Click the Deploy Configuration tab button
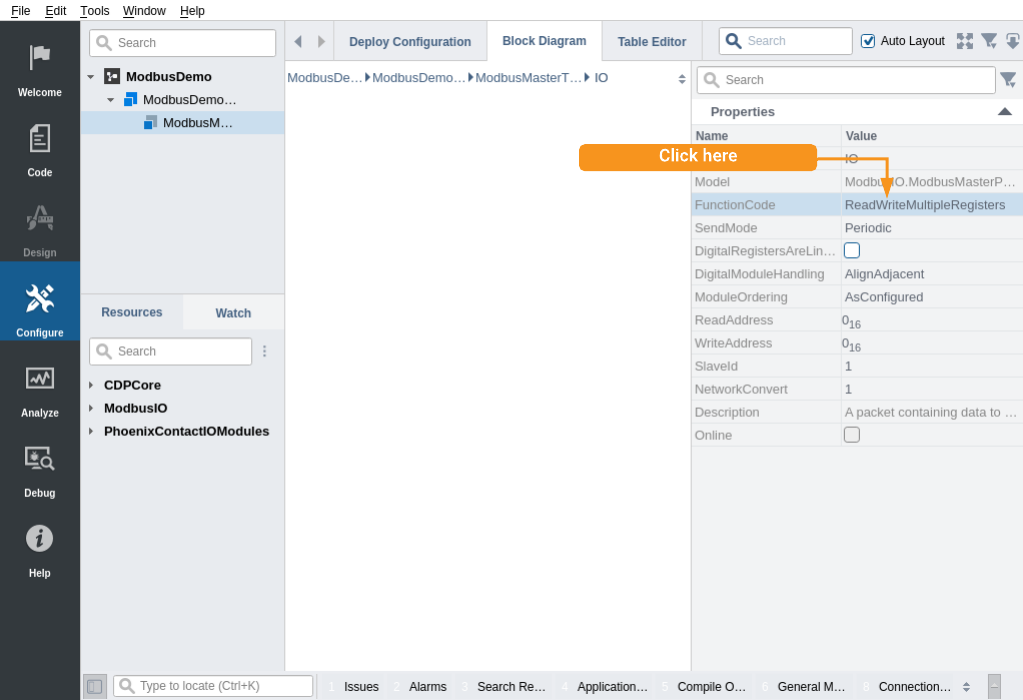The height and width of the screenshot is (700, 1023). 410,42
